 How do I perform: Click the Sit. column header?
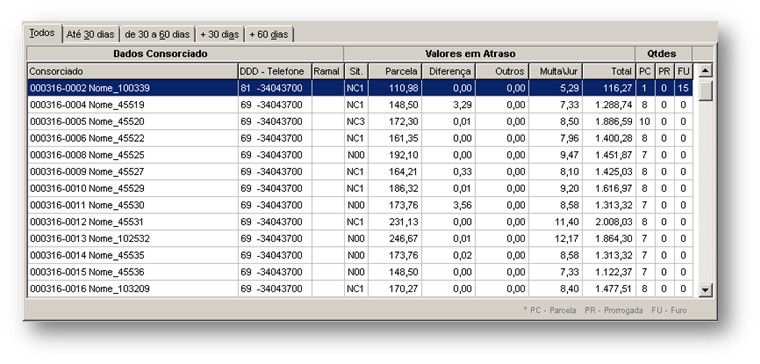356,71
